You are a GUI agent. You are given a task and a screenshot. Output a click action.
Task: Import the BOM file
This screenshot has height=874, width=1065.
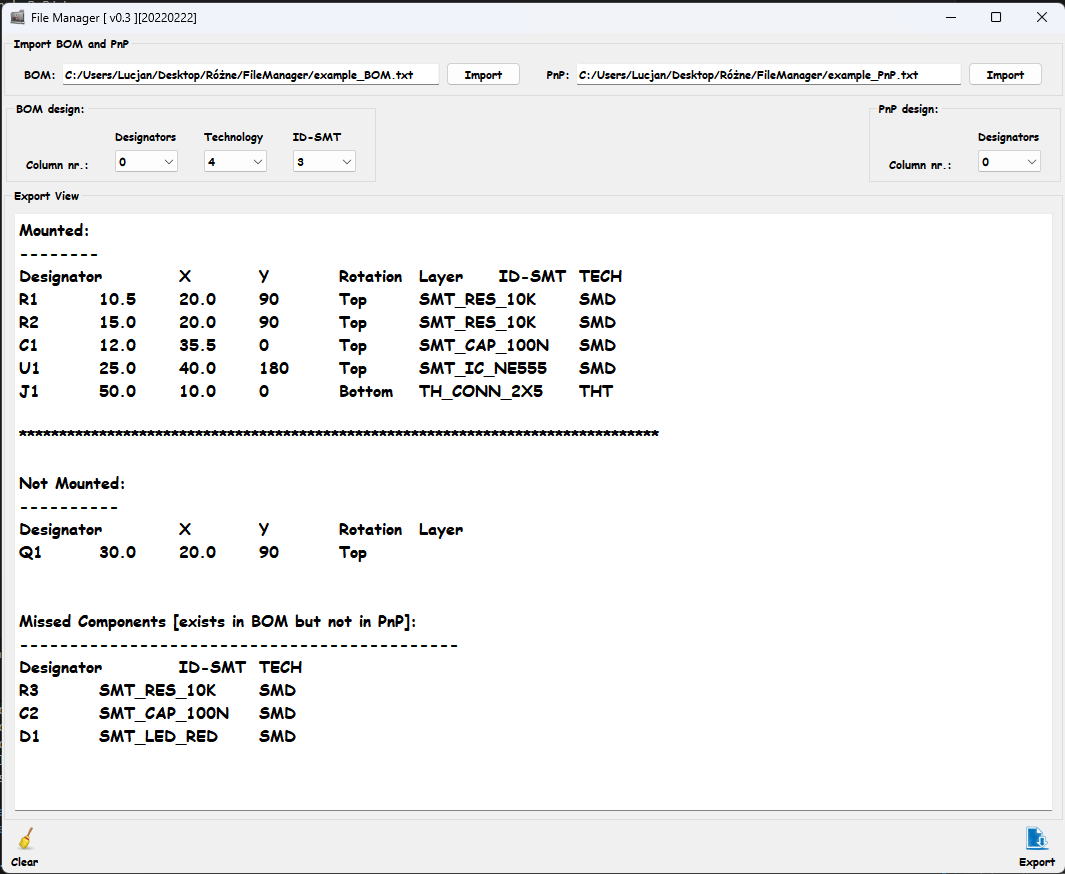coord(483,75)
